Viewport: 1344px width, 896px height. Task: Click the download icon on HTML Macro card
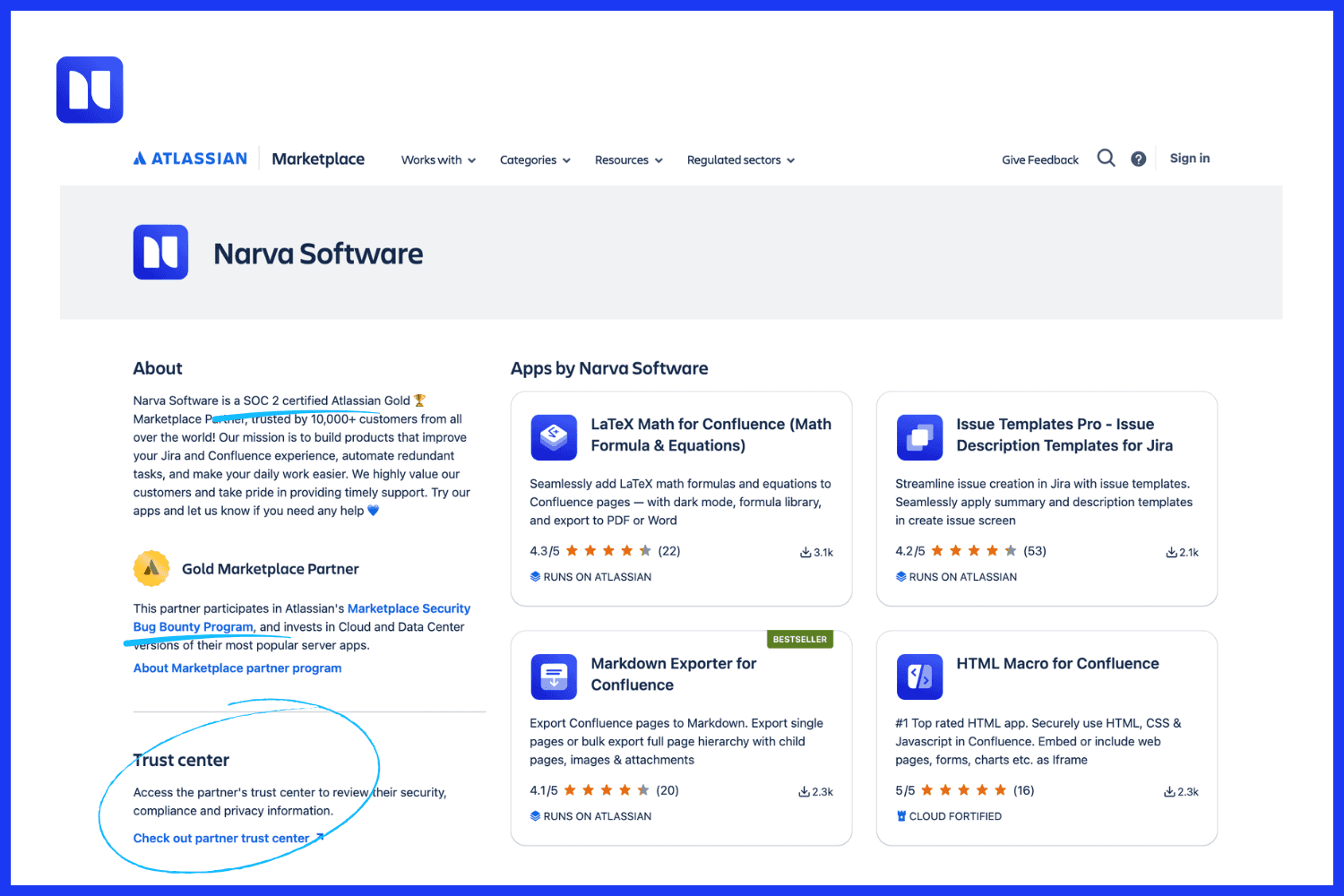click(1169, 791)
